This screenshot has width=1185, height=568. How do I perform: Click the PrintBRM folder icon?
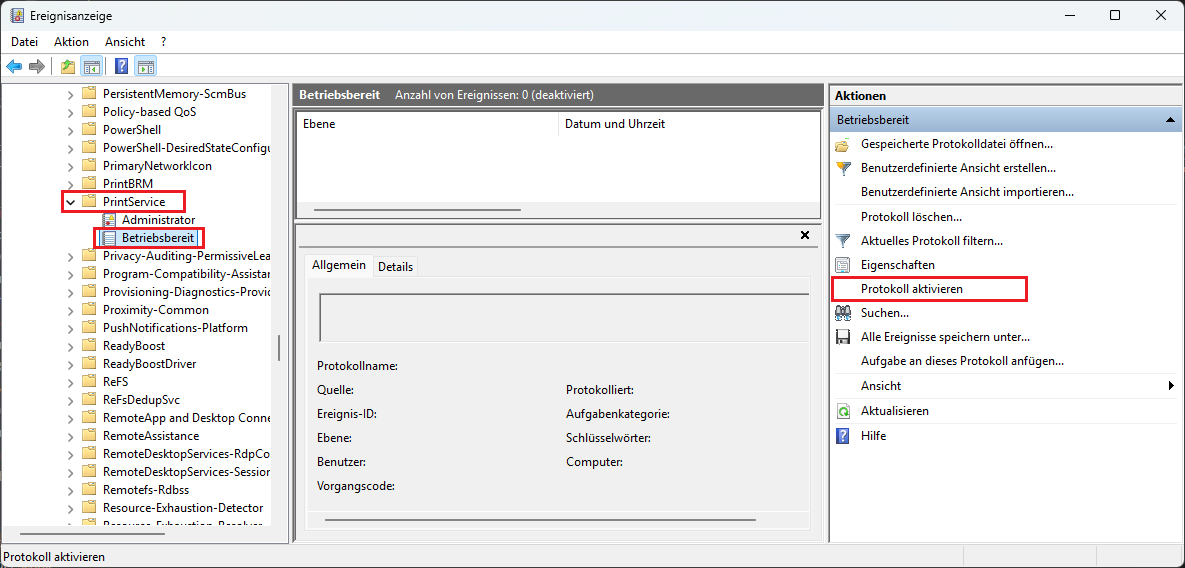point(89,184)
